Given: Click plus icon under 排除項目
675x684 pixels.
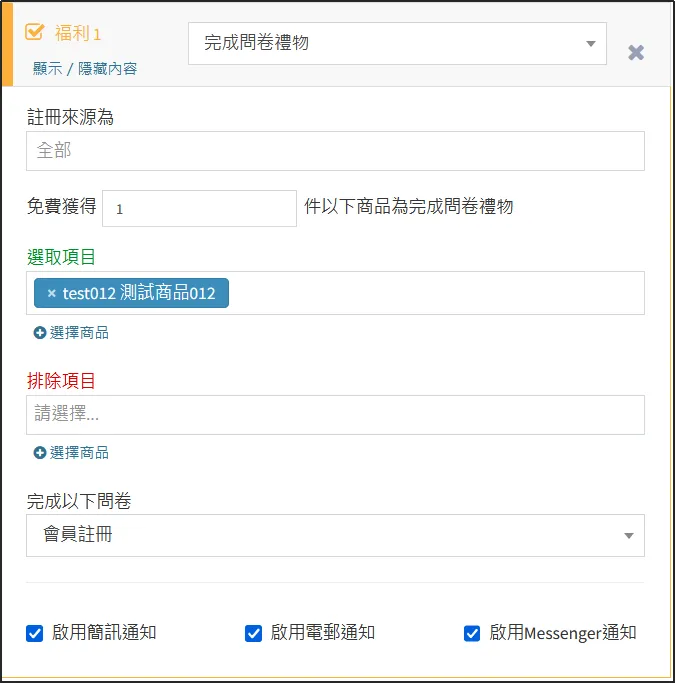Looking at the screenshot, I should [40, 453].
